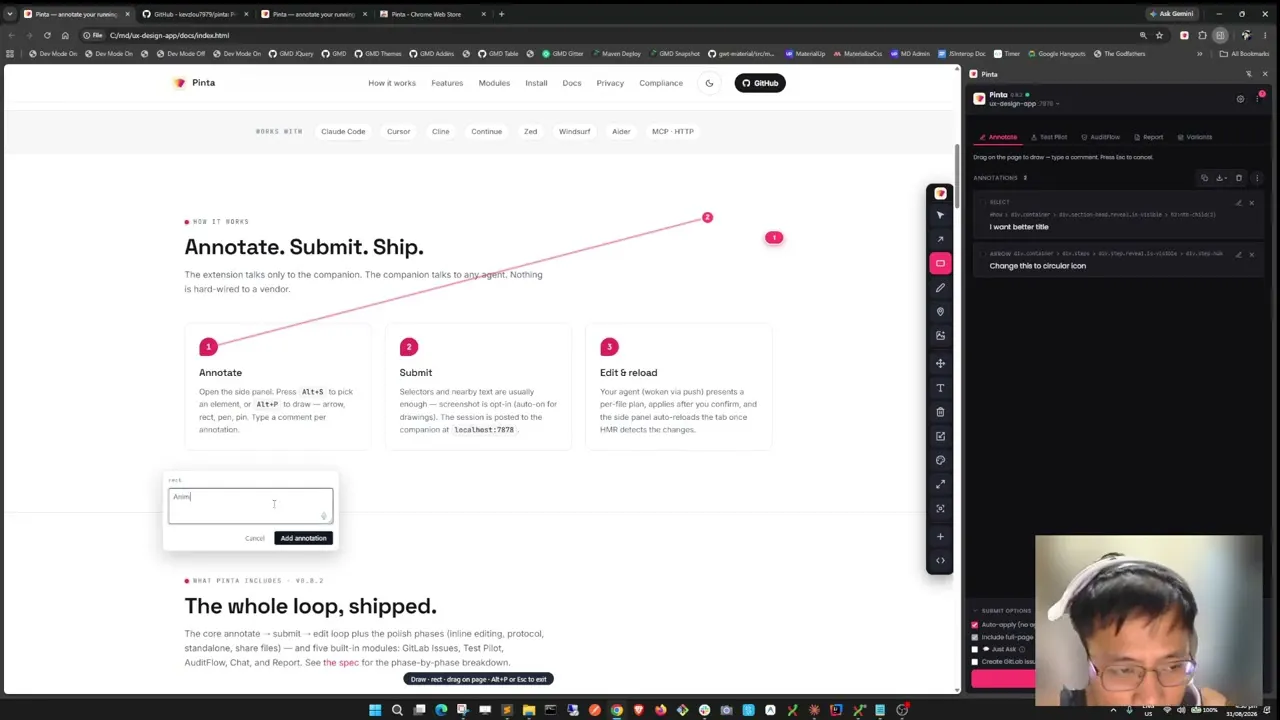Click the Cursor chip
1280x720 pixels.
(x=399, y=131)
